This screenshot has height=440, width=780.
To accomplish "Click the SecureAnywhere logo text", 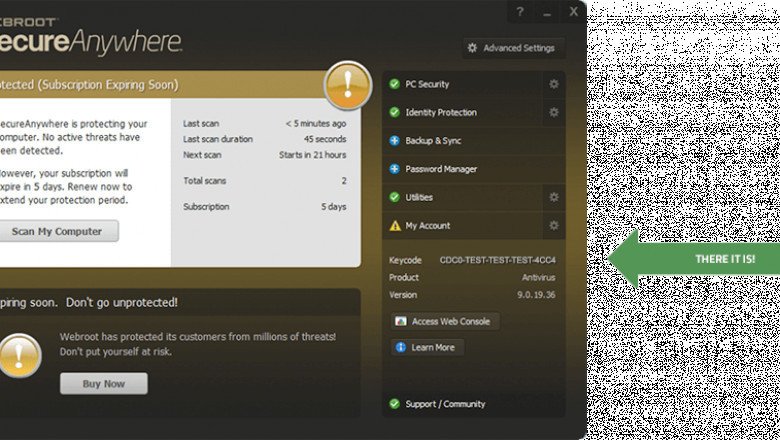I will click(x=91, y=41).
